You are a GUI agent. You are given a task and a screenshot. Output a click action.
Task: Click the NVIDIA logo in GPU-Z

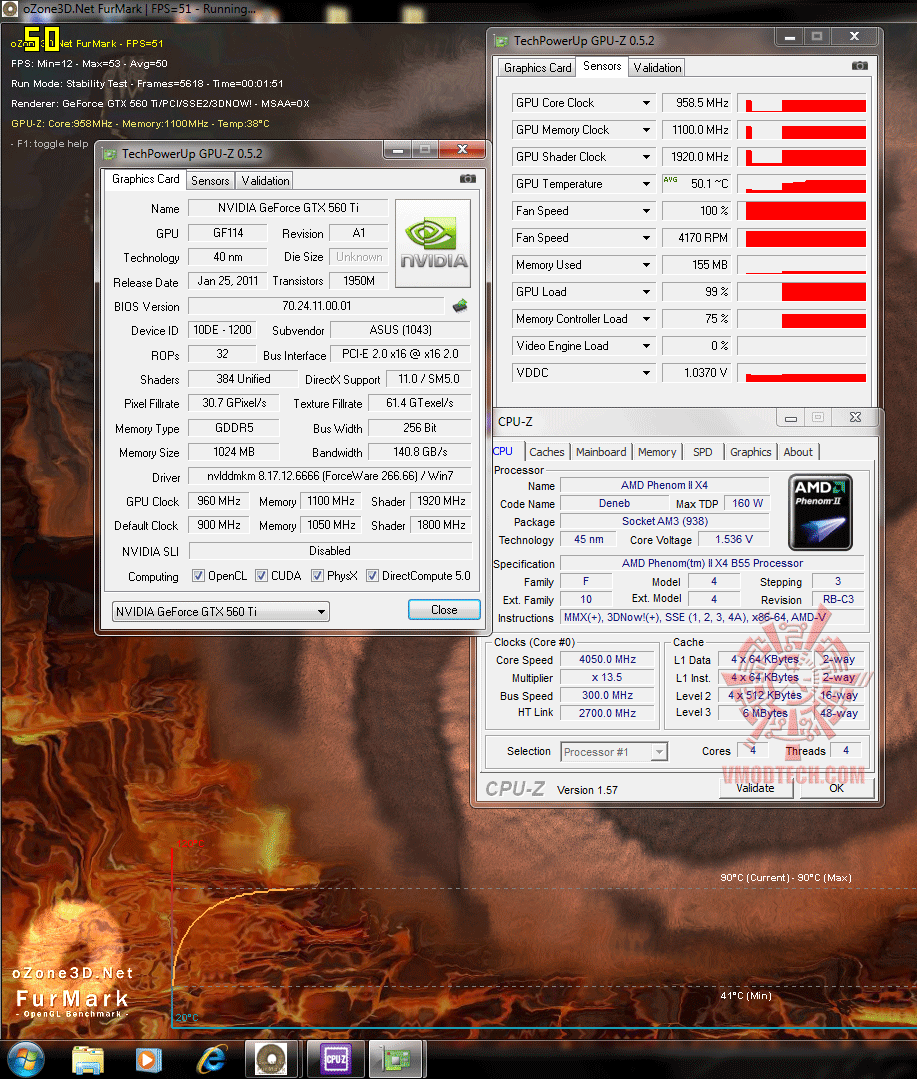pyautogui.click(x=433, y=244)
